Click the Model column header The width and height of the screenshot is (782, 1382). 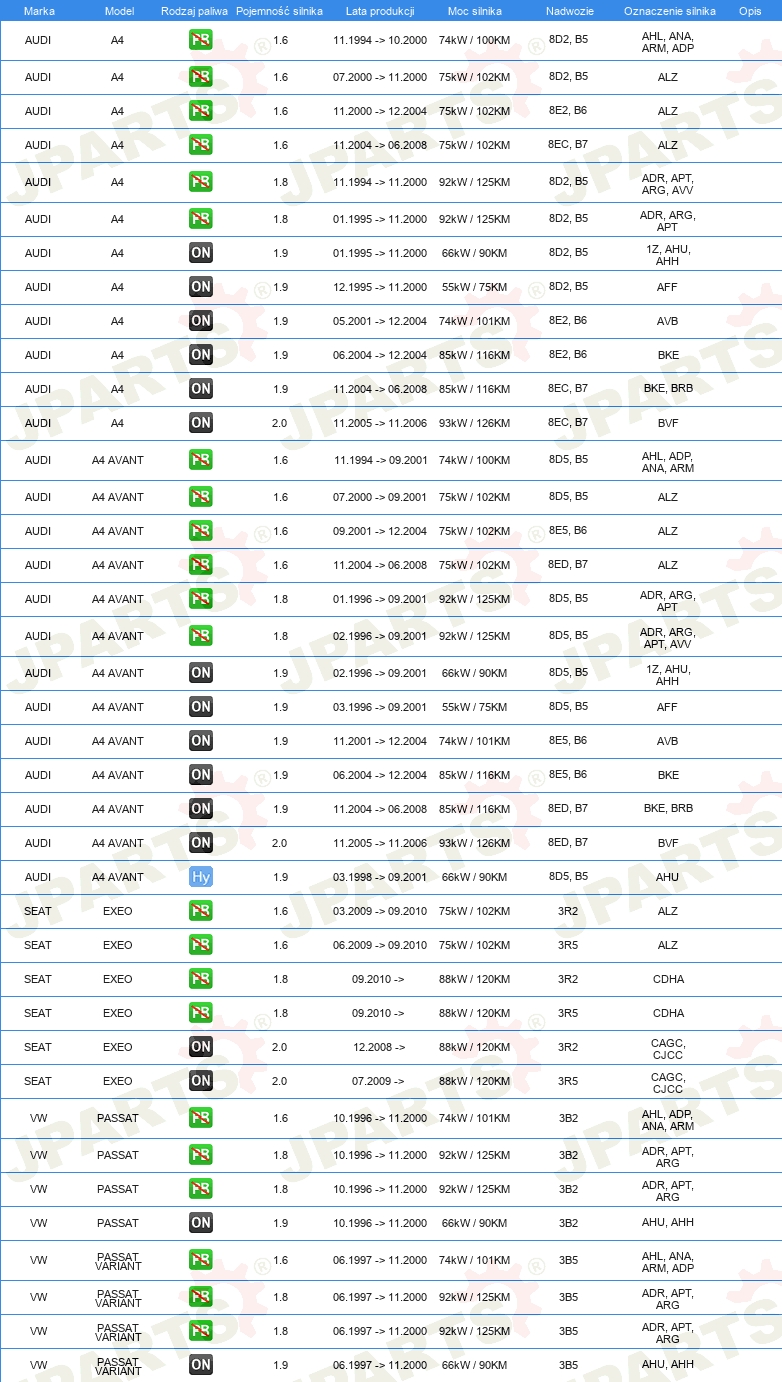pyautogui.click(x=119, y=11)
